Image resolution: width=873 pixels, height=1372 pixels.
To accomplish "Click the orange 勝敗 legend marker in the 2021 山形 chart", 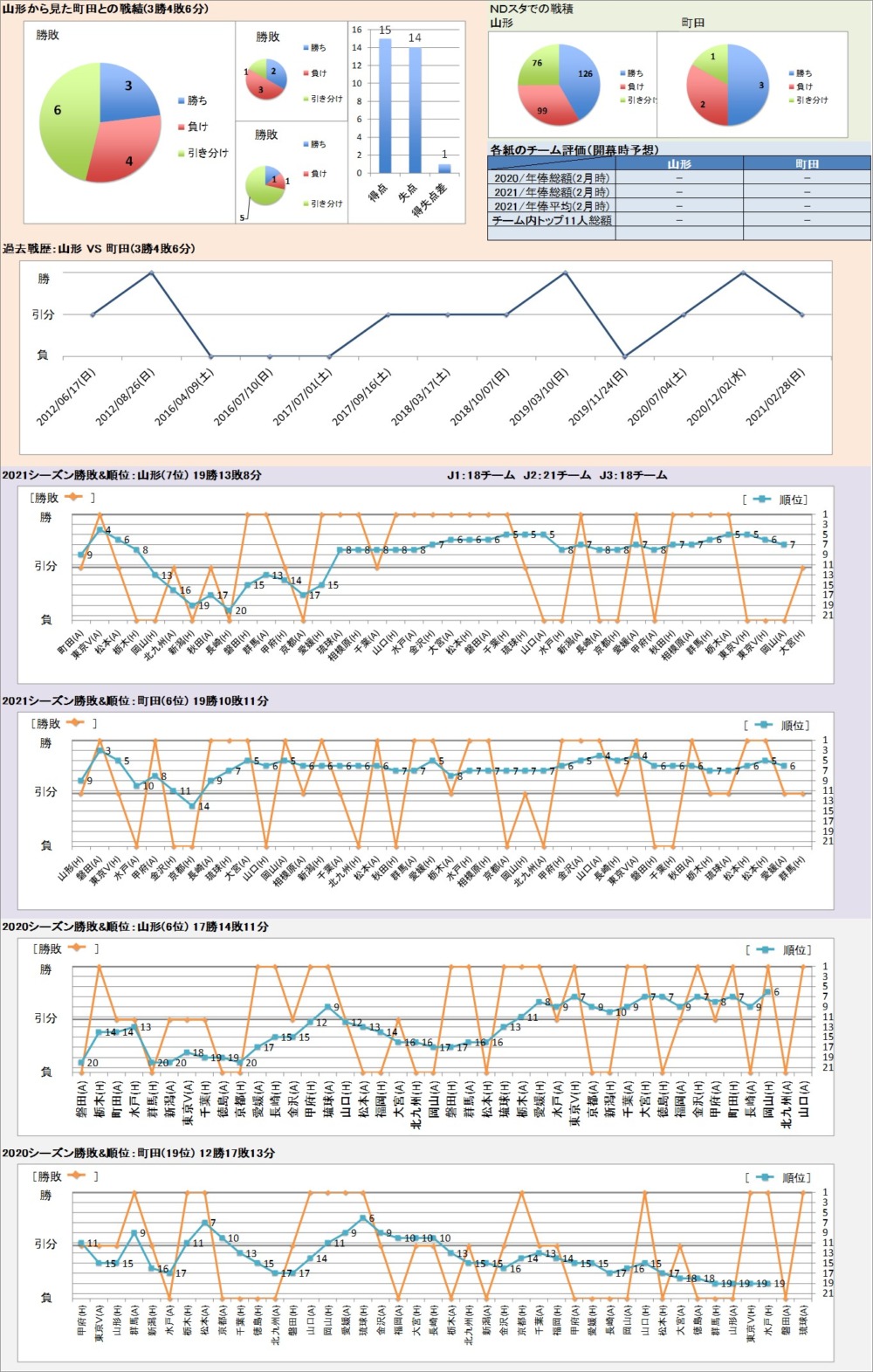I will [x=73, y=497].
